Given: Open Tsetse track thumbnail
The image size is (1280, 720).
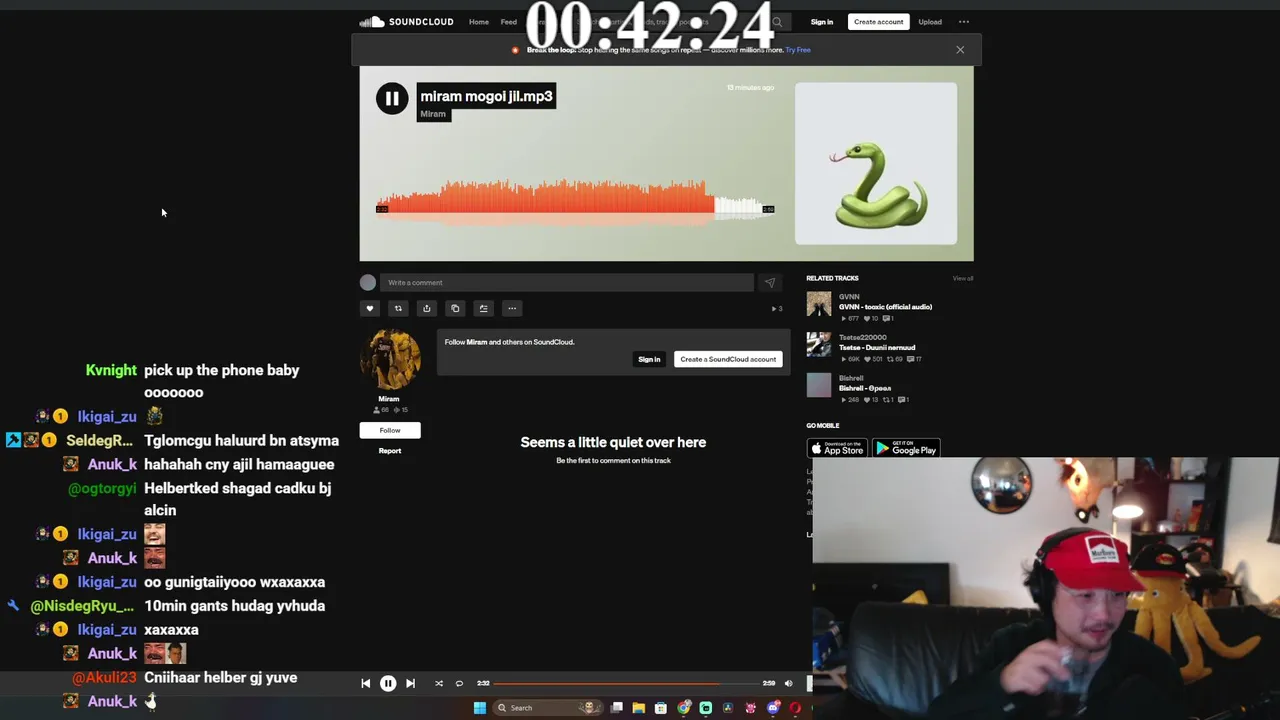Looking at the screenshot, I should (x=819, y=345).
